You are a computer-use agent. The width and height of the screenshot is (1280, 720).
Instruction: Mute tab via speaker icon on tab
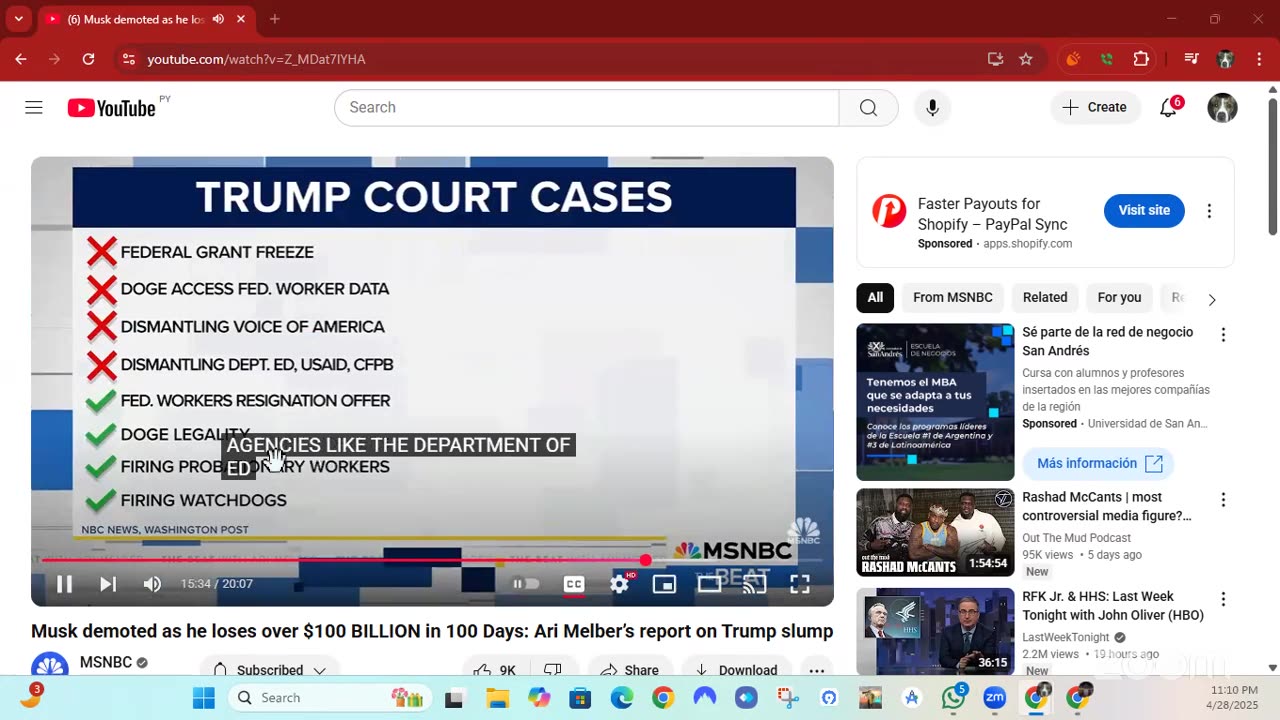coord(218,19)
